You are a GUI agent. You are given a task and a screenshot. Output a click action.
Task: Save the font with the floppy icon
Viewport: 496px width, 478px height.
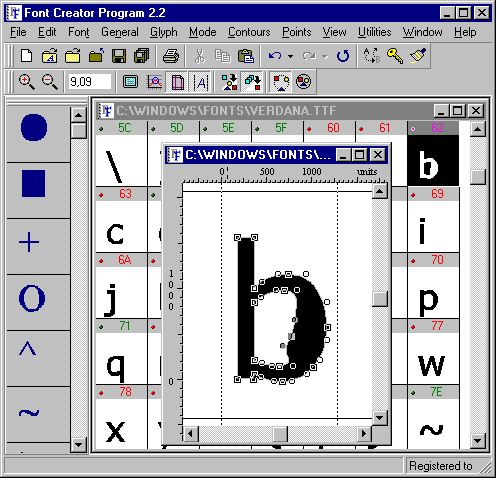pos(119,56)
